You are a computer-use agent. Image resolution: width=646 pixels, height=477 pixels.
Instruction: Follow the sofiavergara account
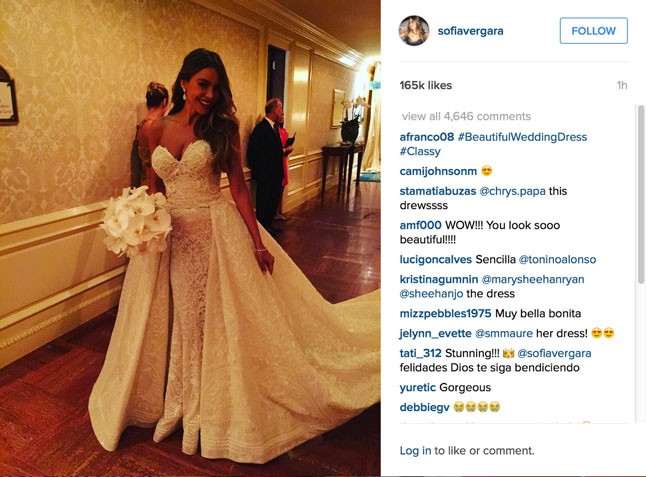click(x=593, y=30)
